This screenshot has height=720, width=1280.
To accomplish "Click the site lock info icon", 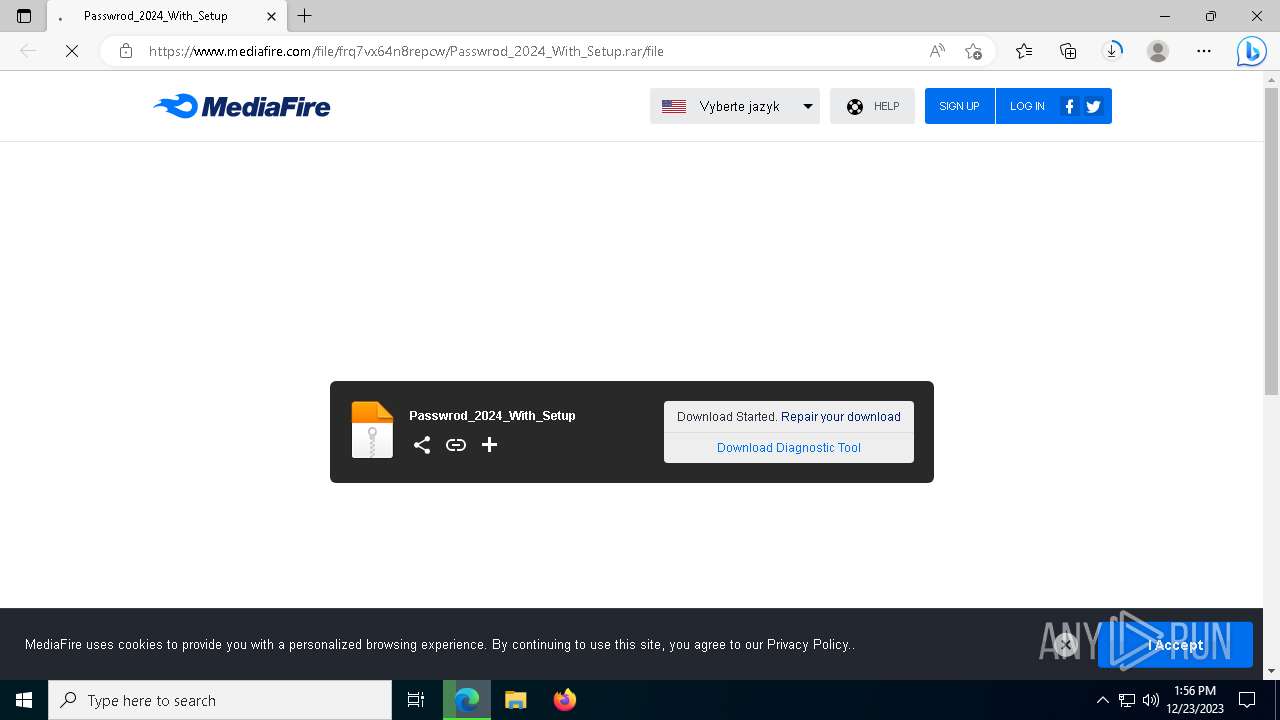I will [x=126, y=51].
